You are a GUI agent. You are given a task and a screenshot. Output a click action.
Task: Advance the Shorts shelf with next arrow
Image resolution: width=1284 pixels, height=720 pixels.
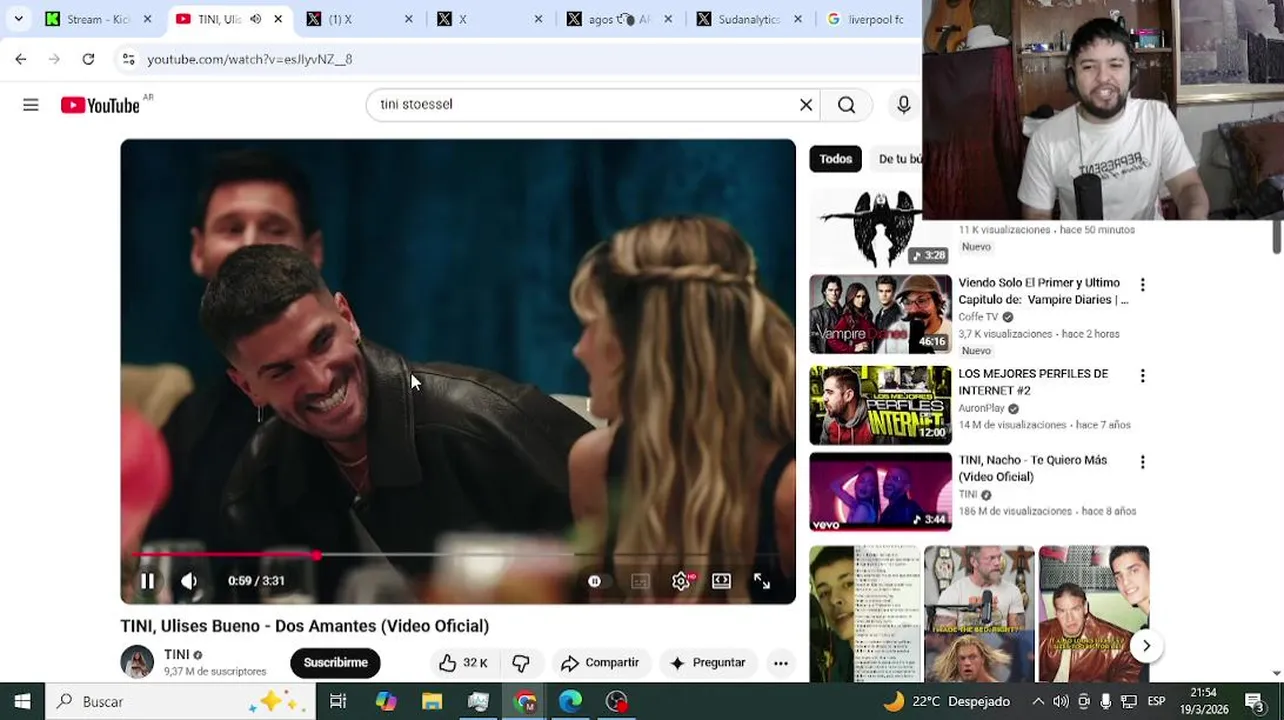tap(1146, 646)
